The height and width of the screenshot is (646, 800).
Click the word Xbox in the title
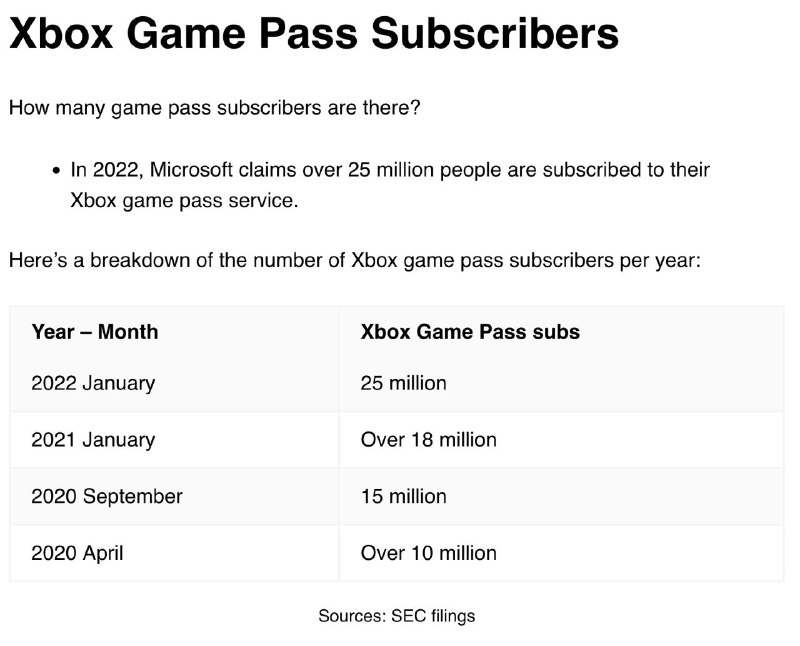(61, 34)
